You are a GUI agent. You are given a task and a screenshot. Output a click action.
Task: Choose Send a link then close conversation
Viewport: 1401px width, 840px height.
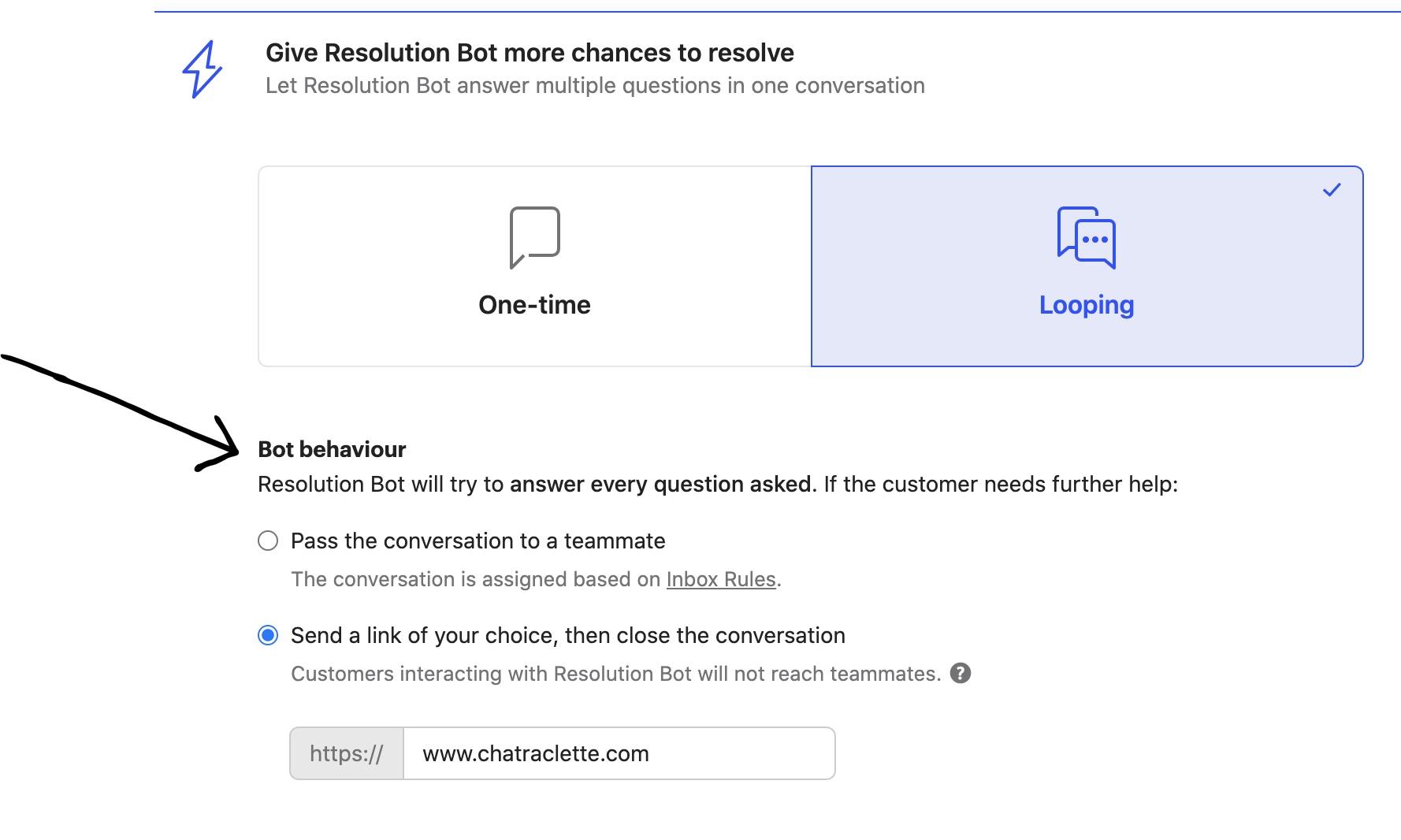pyautogui.click(x=268, y=635)
